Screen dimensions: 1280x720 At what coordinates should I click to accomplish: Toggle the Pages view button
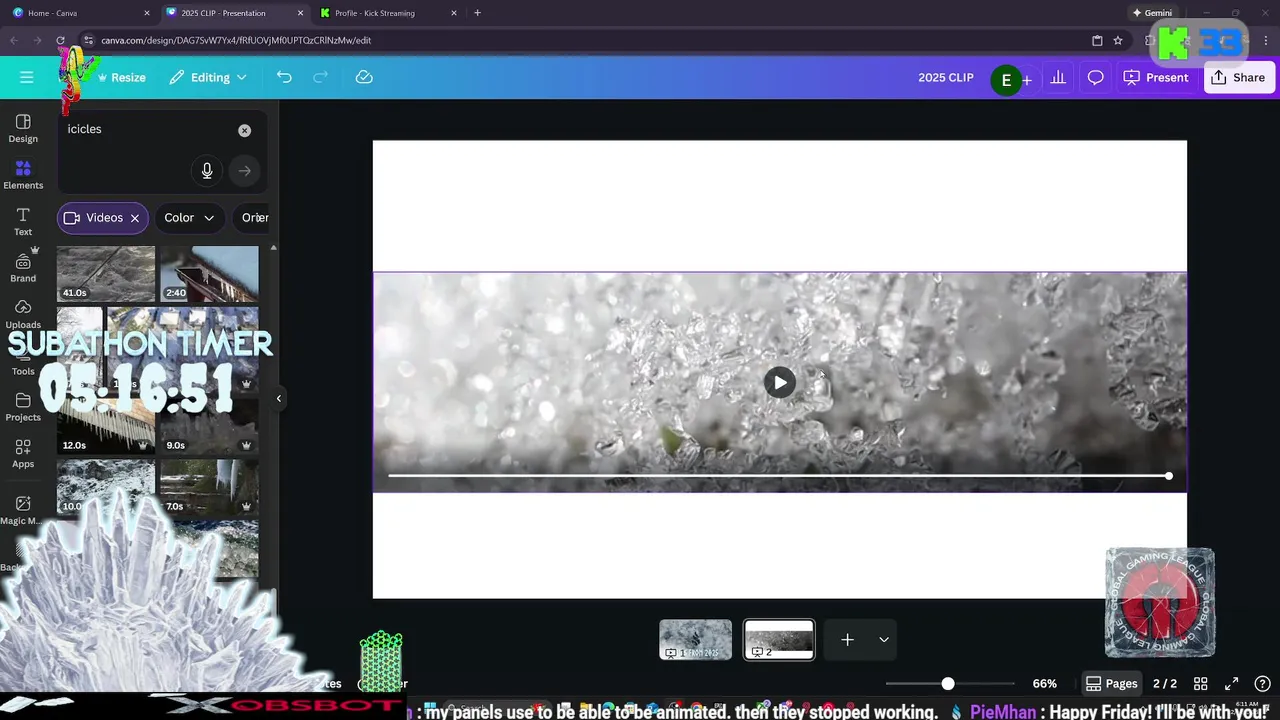[x=1112, y=684]
